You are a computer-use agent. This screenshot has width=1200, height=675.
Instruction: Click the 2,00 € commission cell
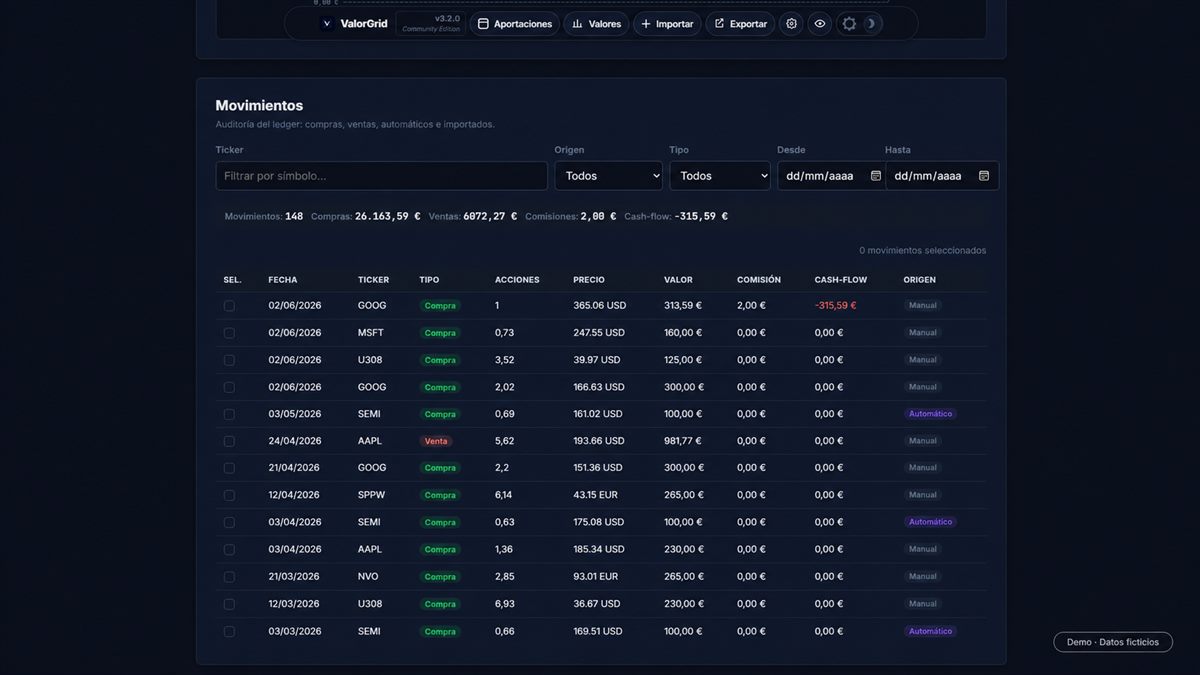coord(751,306)
